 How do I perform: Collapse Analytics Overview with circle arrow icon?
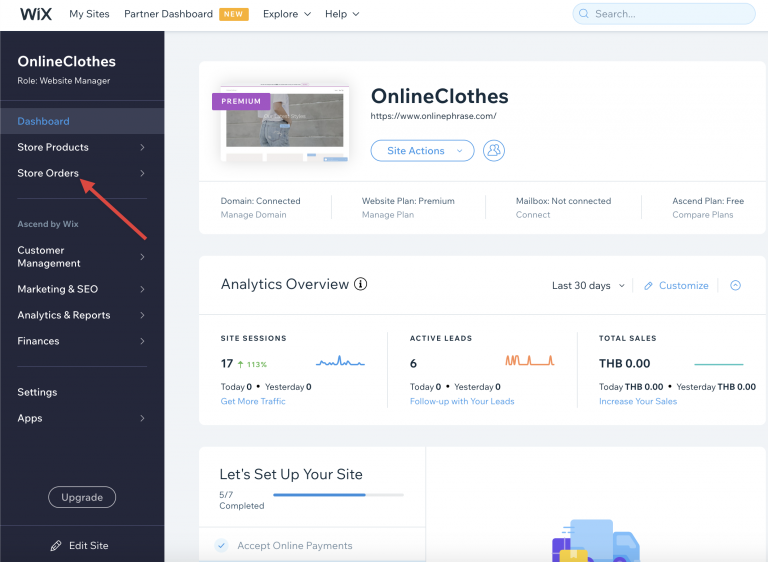[735, 285]
